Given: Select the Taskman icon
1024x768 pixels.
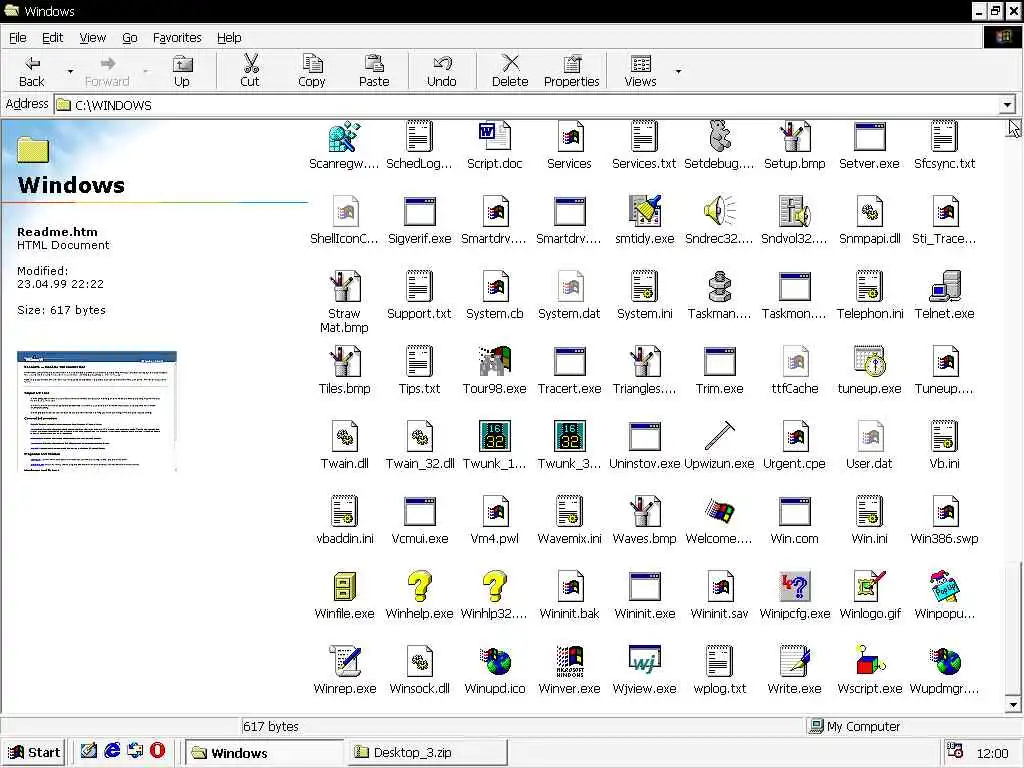Looking at the screenshot, I should coord(720,287).
